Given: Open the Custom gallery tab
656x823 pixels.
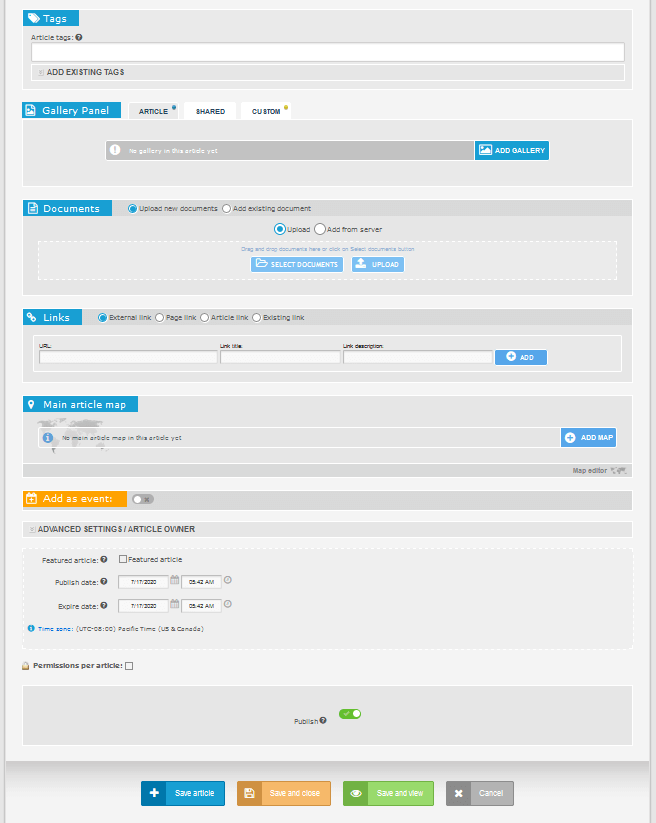Looking at the screenshot, I should pos(266,111).
